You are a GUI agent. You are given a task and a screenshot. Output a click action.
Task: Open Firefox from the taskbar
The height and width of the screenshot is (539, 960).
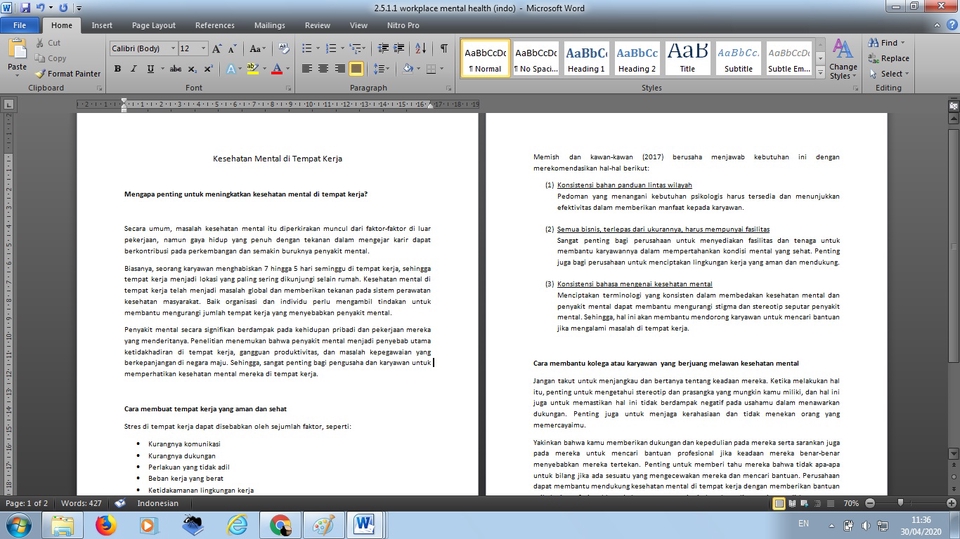click(x=105, y=525)
